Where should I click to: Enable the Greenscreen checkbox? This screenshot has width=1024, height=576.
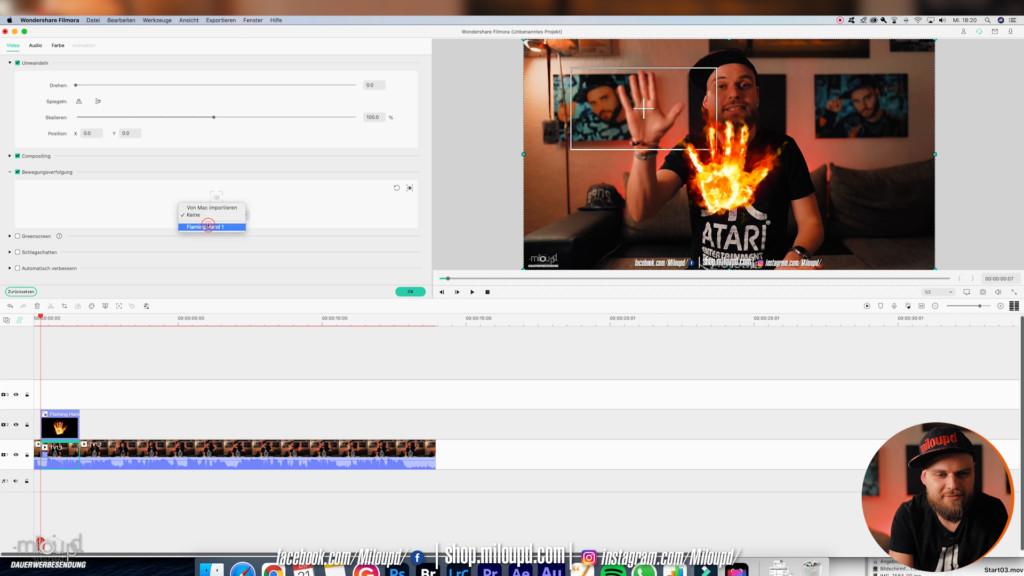click(x=18, y=236)
